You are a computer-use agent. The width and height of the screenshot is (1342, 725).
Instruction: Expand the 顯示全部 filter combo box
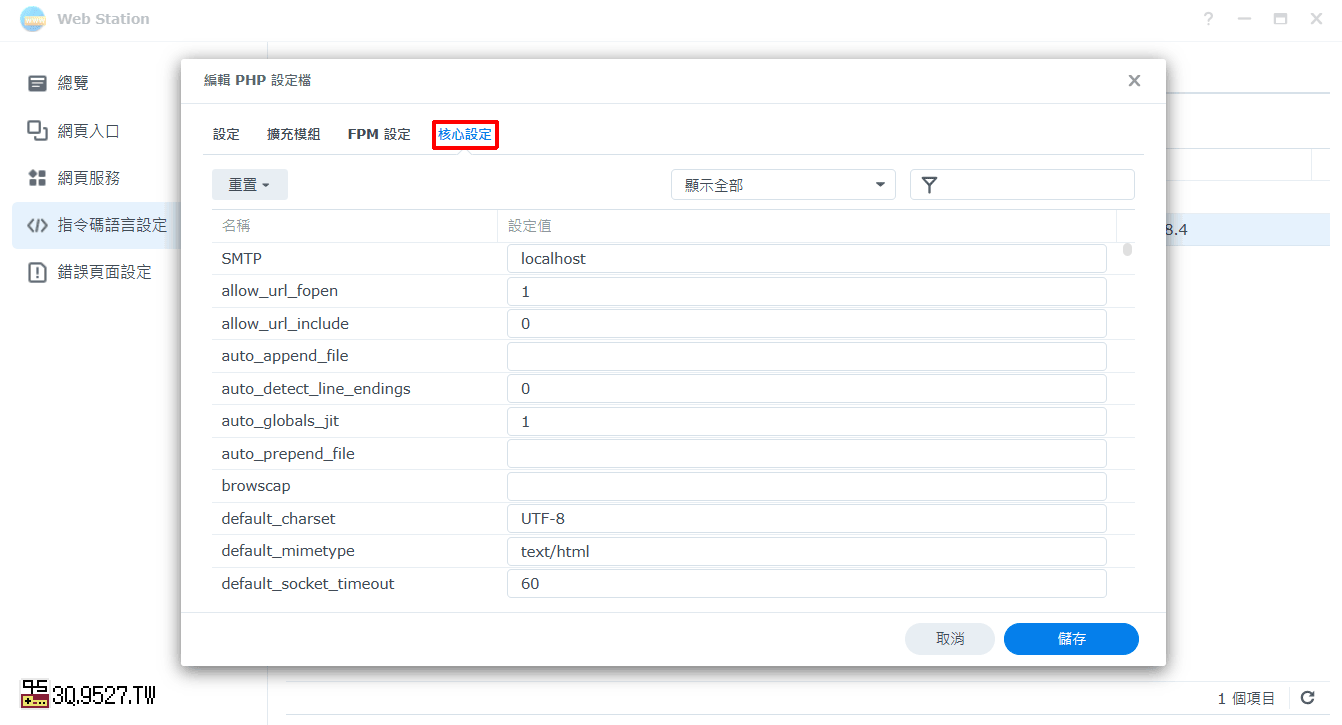click(783, 185)
